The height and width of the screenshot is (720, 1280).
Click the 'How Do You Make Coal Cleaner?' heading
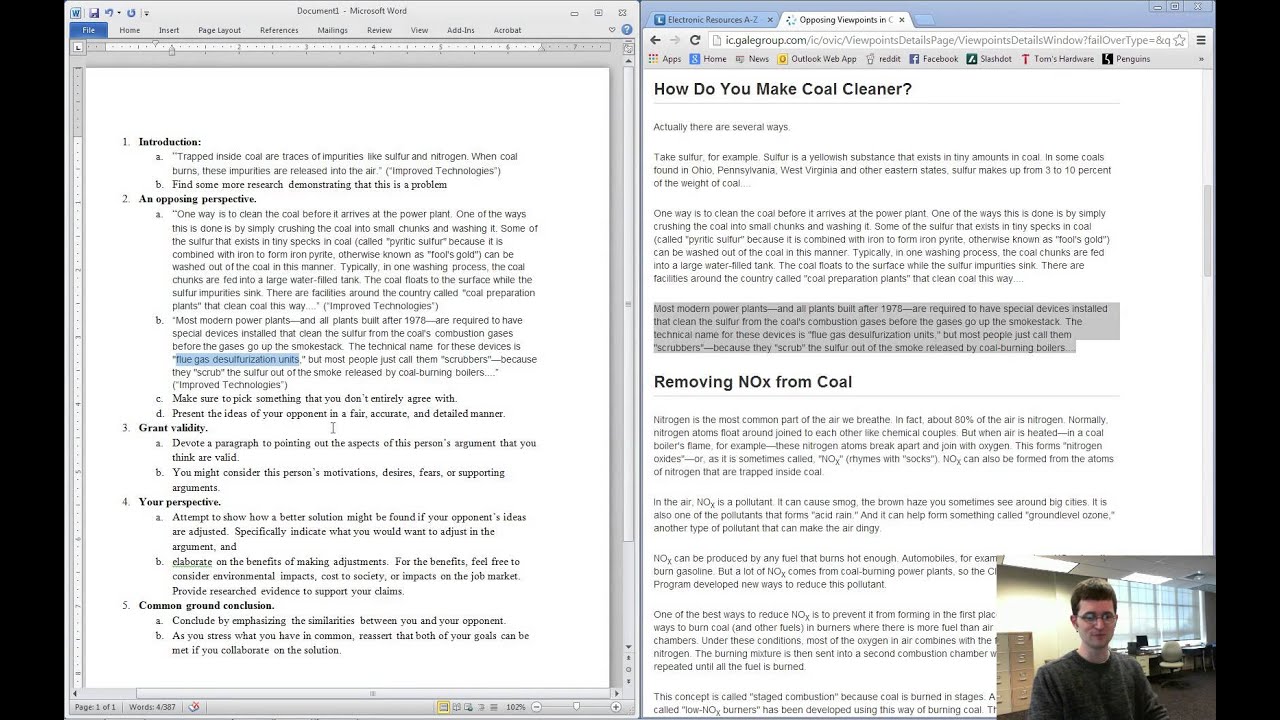(783, 89)
